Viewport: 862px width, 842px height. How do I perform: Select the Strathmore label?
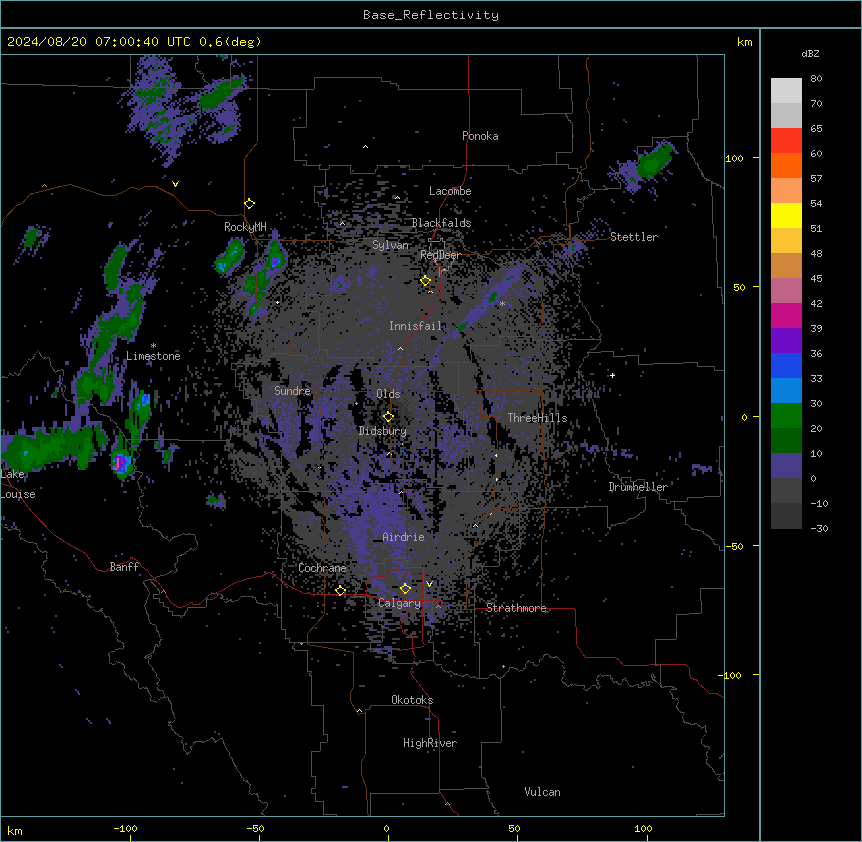coord(516,608)
